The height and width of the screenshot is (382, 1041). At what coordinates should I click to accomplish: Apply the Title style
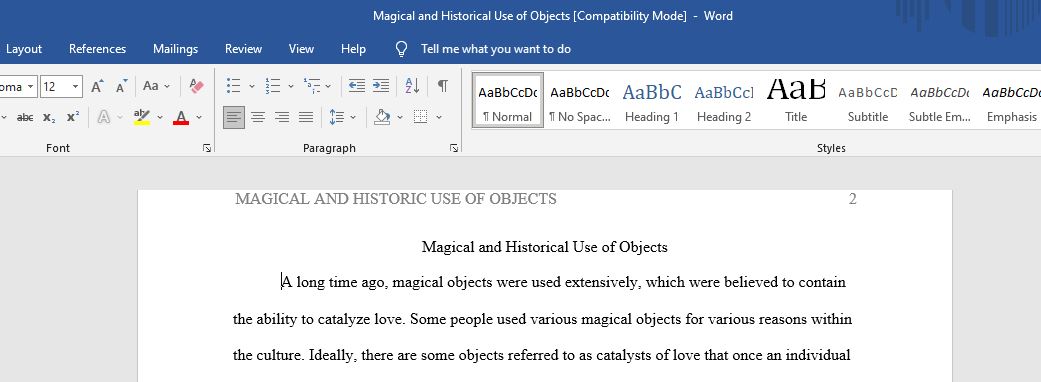[796, 100]
